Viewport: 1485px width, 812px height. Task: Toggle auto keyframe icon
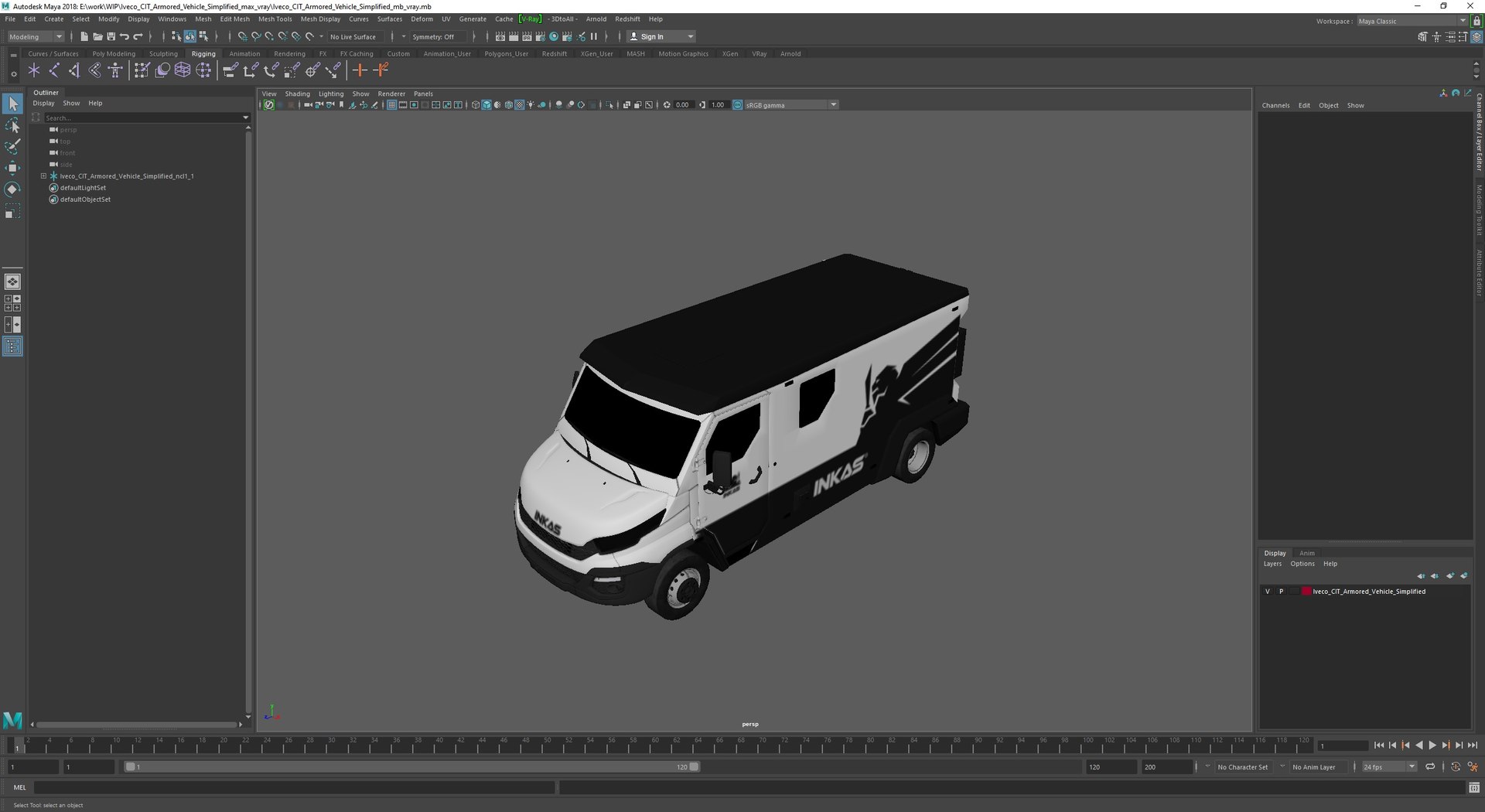(x=1456, y=767)
